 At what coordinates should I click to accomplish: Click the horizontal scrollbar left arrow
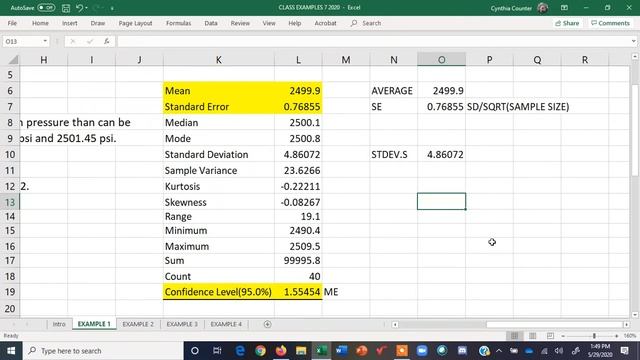395,324
